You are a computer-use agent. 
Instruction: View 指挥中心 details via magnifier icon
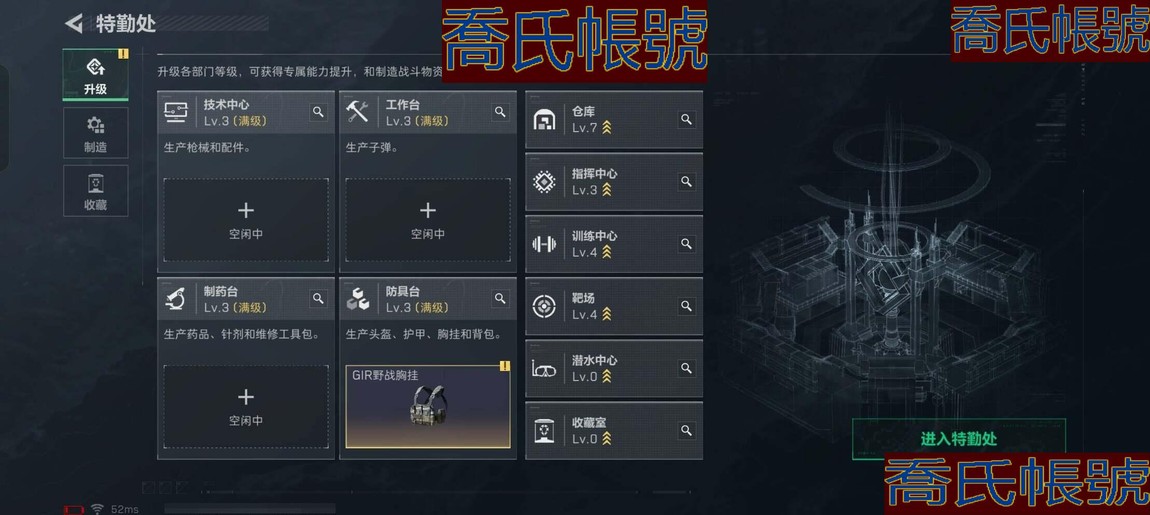click(x=686, y=181)
